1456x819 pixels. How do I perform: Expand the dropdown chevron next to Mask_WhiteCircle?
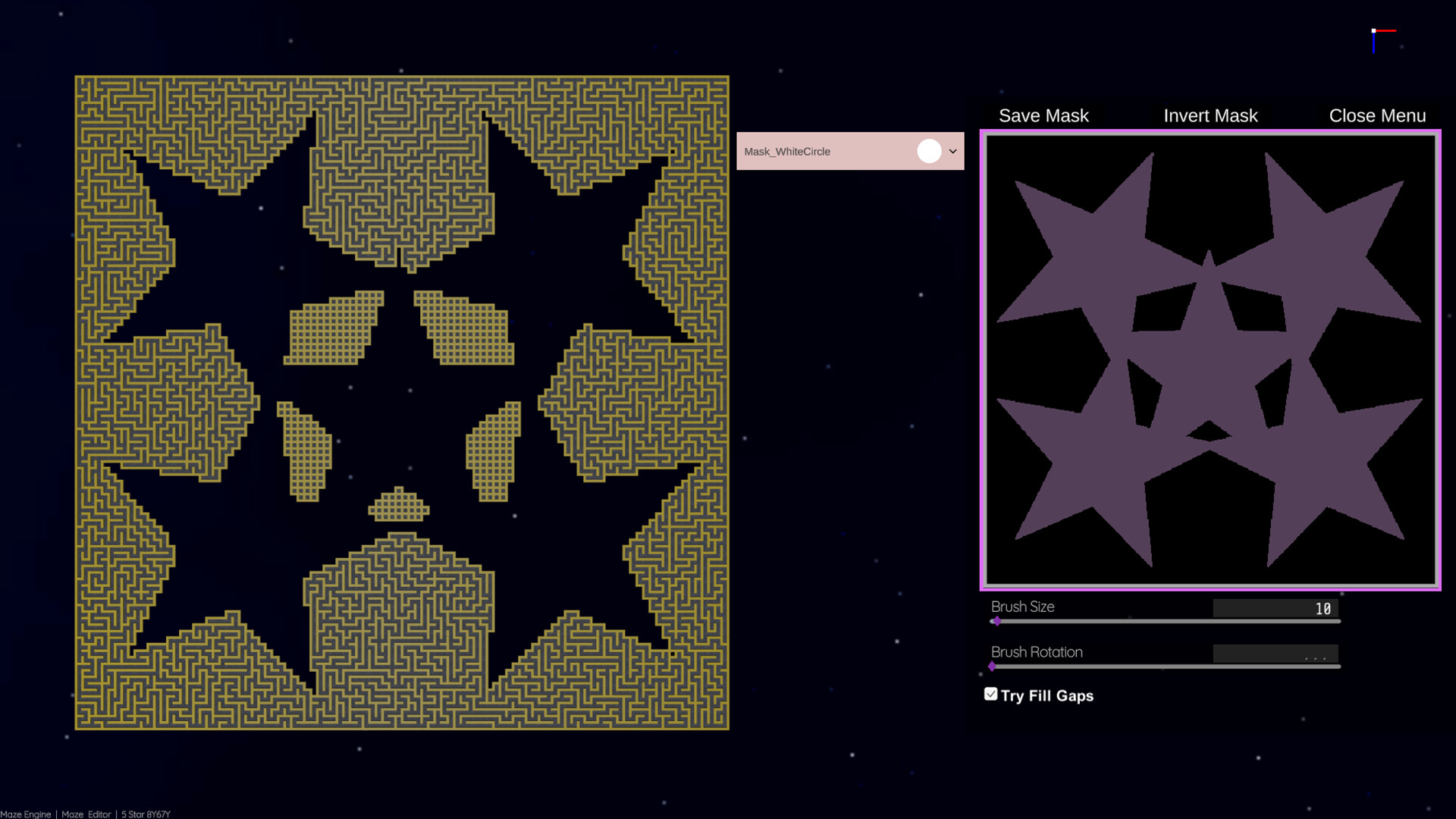(x=953, y=151)
